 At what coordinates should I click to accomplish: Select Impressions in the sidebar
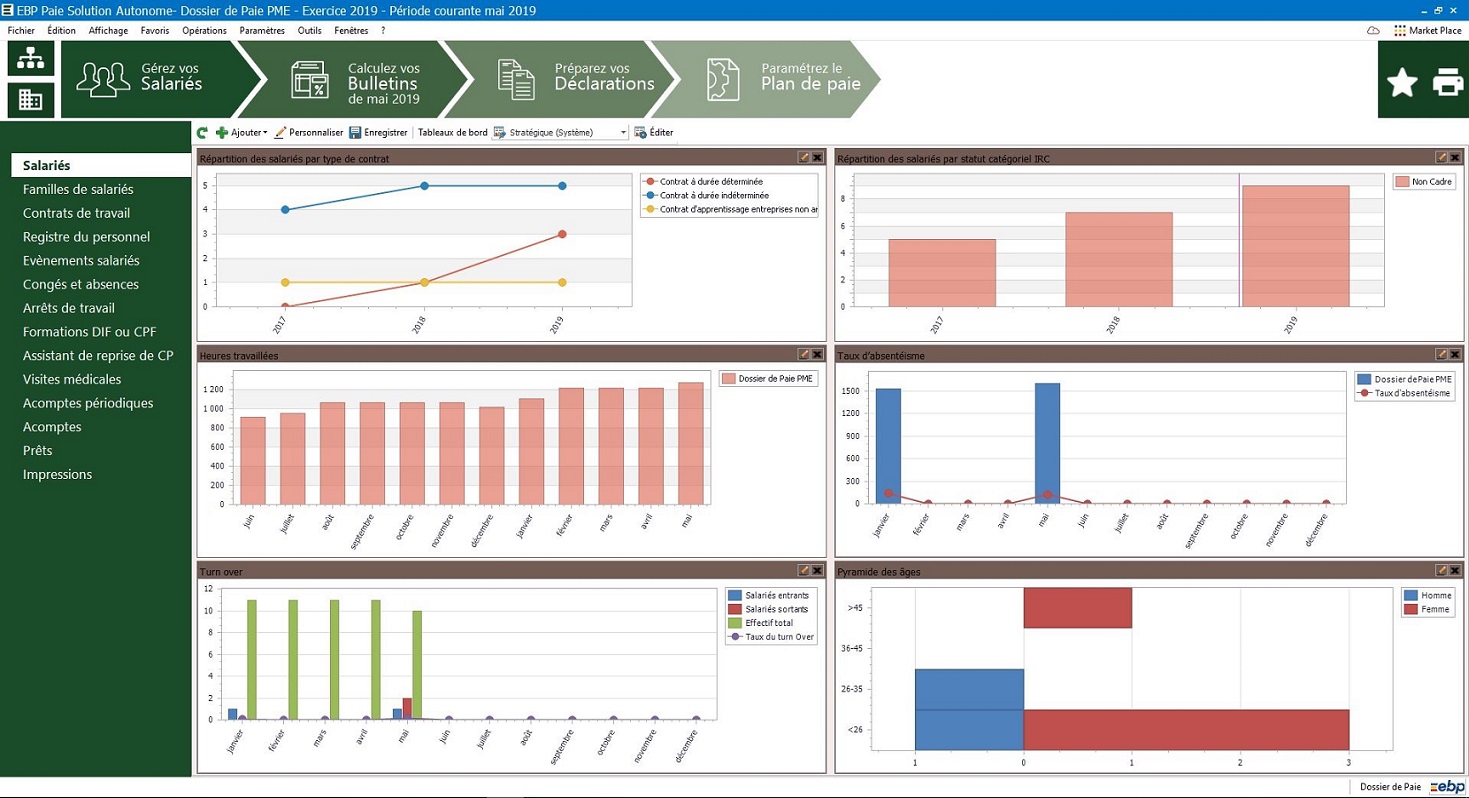click(x=57, y=474)
